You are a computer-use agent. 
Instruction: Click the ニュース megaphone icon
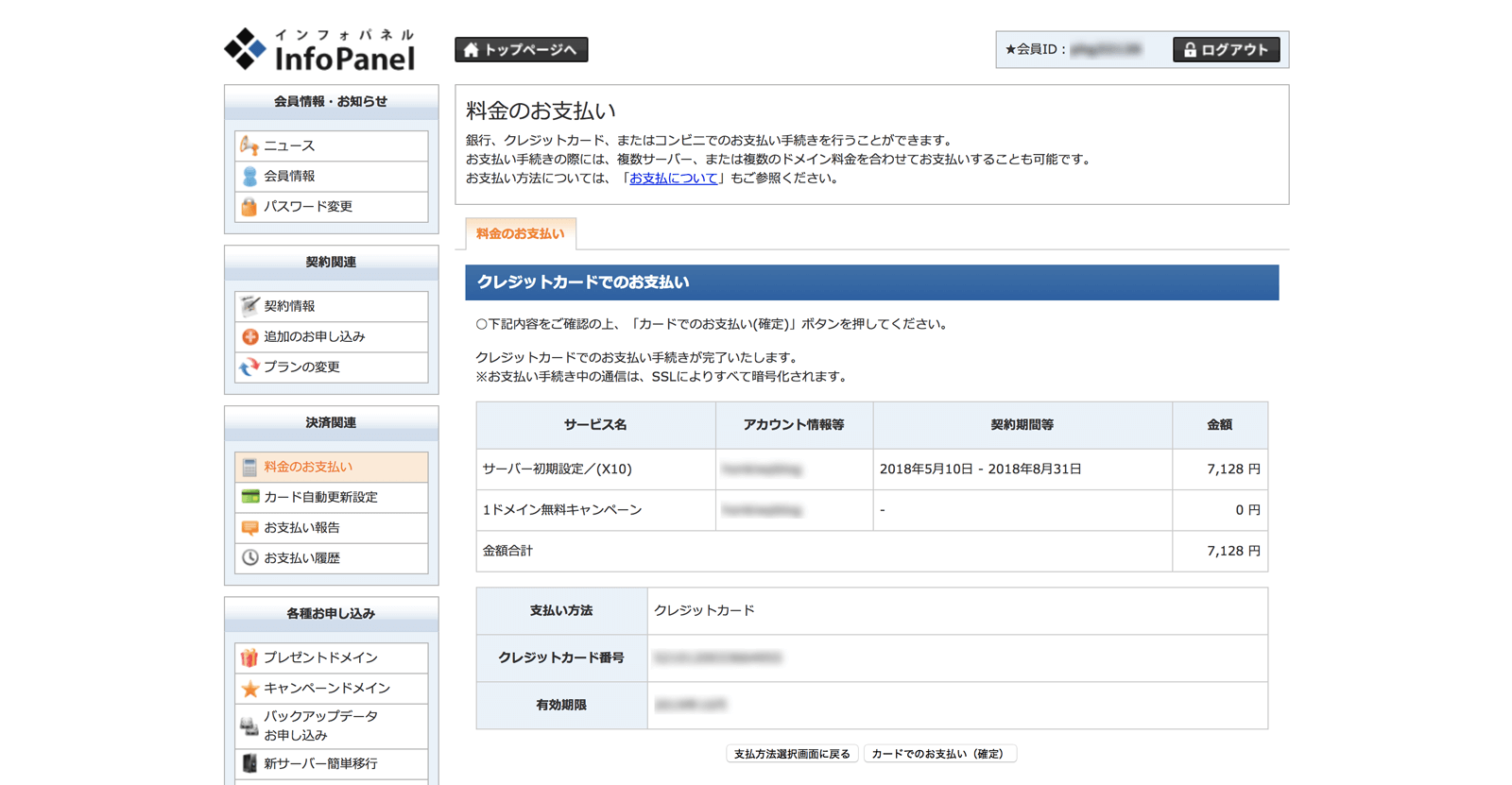click(x=249, y=145)
